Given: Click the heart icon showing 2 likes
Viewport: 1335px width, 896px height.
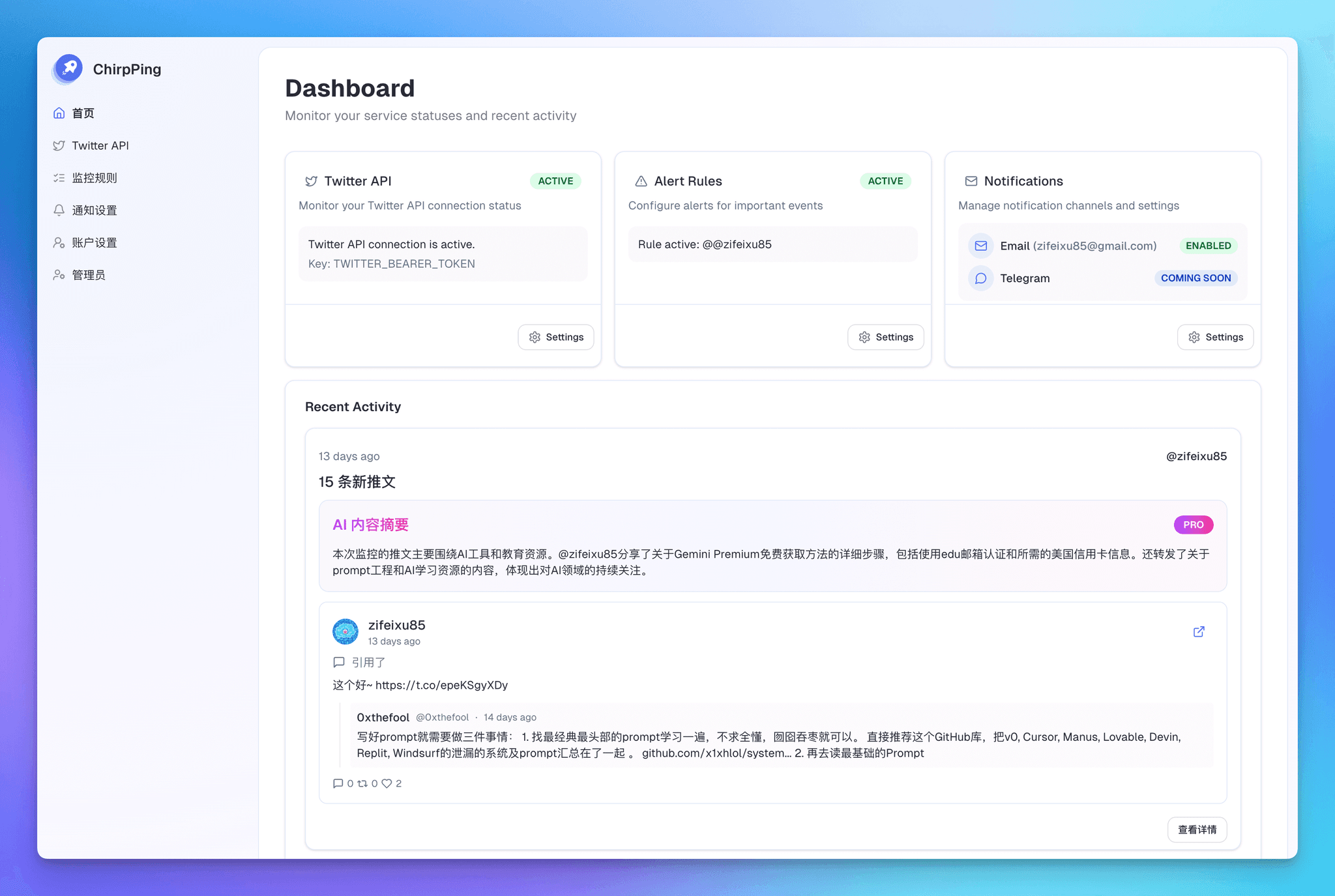Looking at the screenshot, I should [387, 783].
